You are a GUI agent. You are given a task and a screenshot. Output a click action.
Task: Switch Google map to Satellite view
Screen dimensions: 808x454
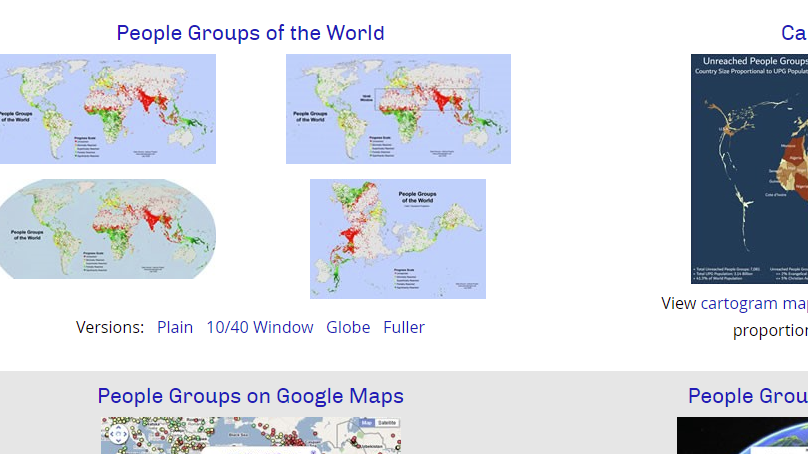click(387, 423)
